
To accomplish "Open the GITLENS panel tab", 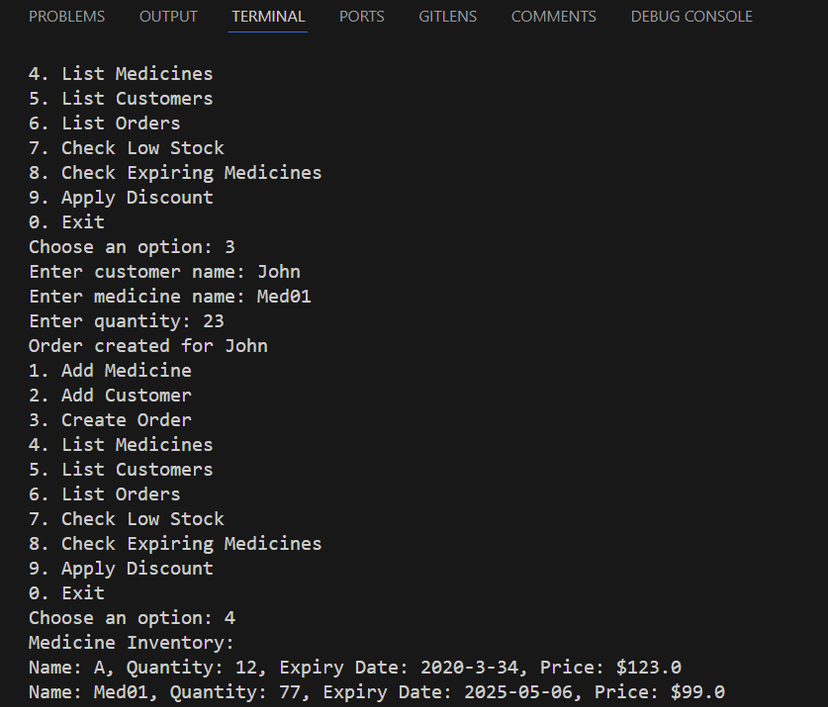I will tap(447, 17).
